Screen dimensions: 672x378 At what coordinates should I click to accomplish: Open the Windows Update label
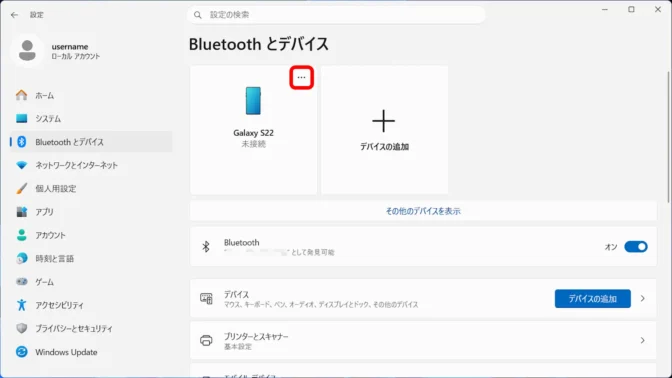pos(66,352)
